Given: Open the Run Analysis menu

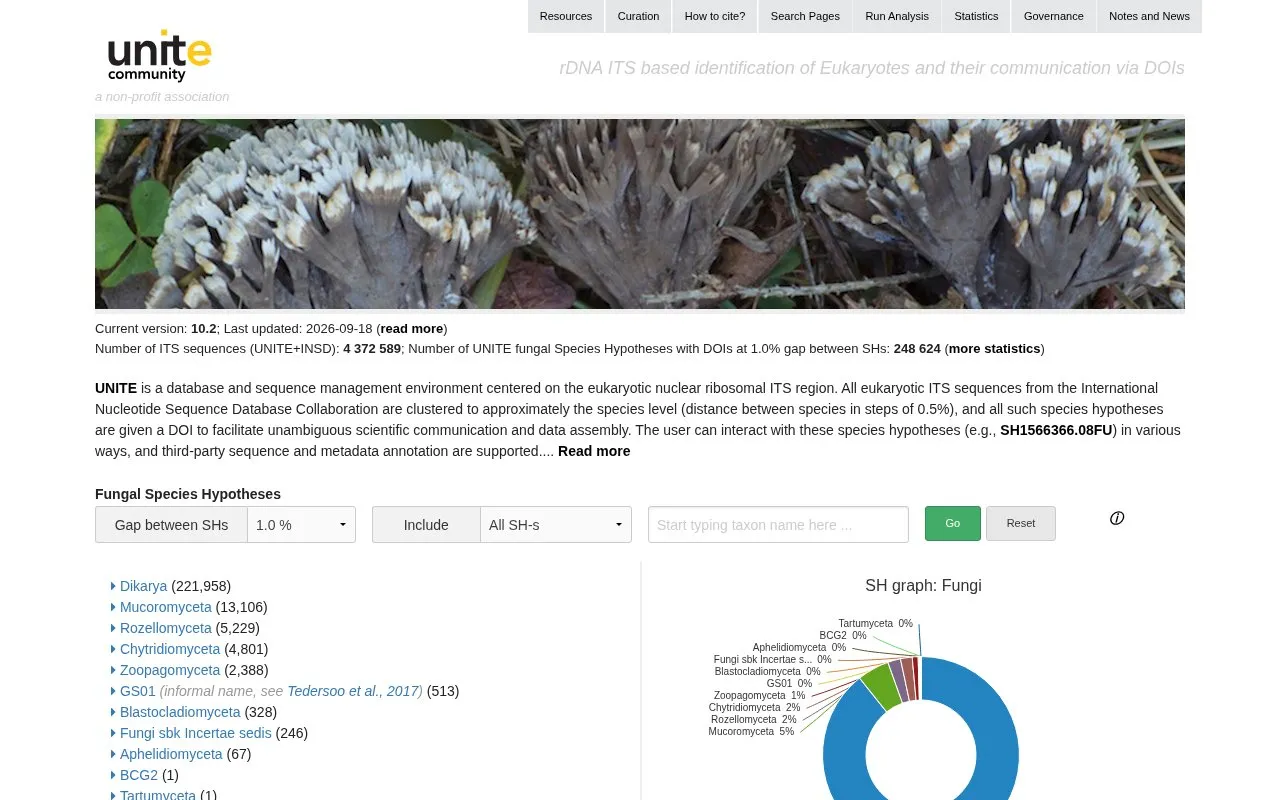Looking at the screenshot, I should point(897,16).
